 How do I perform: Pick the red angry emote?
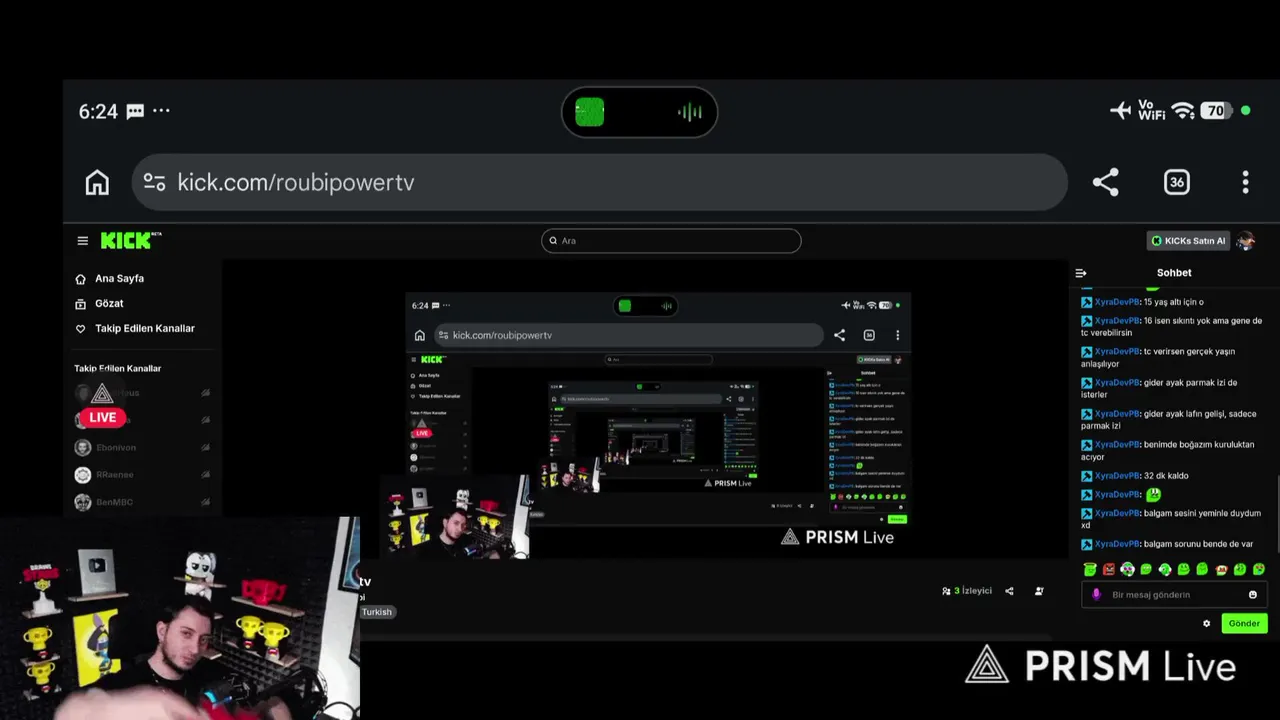(1109, 569)
